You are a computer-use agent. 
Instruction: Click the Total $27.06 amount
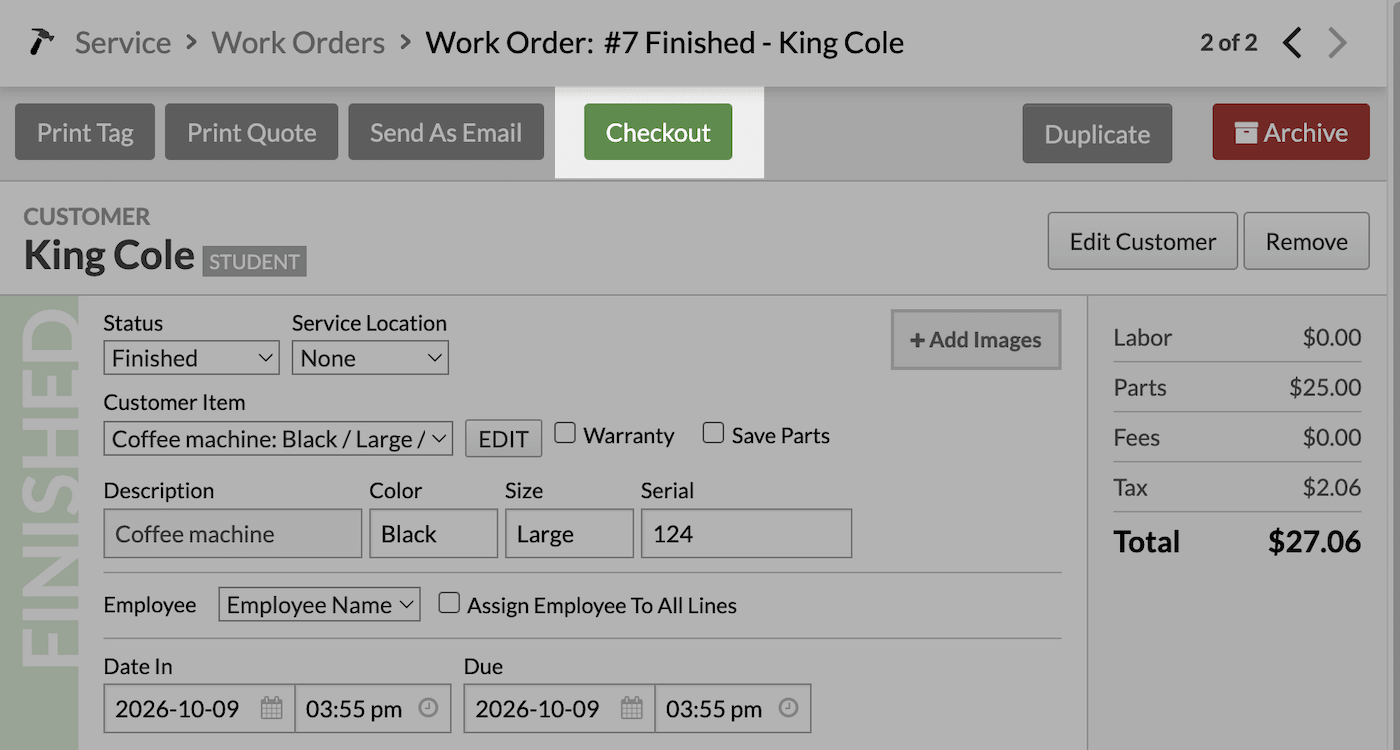tap(1314, 542)
